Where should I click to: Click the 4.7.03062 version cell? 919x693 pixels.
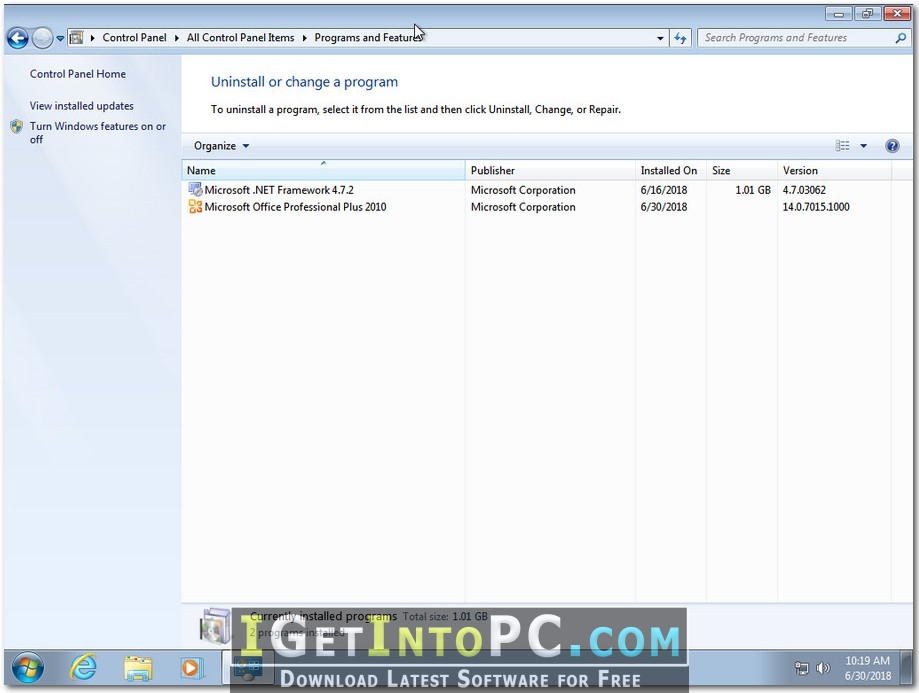click(804, 190)
